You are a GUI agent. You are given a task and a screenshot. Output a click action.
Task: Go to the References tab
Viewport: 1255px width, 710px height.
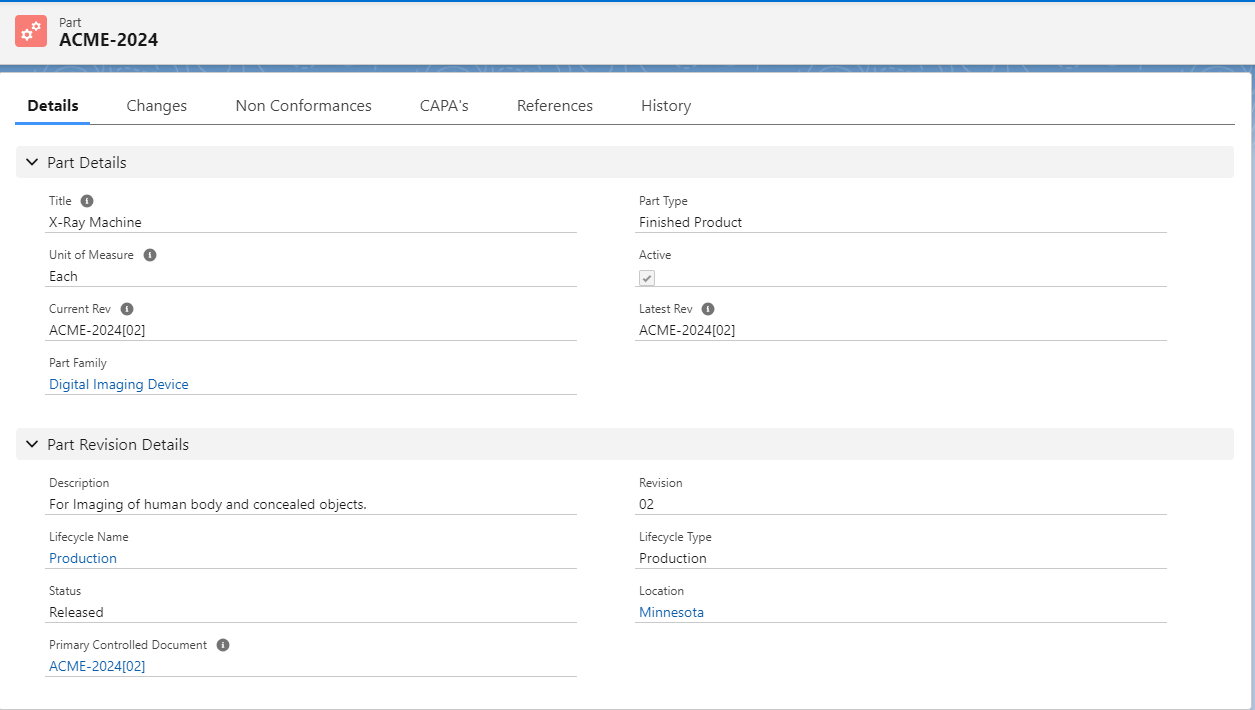coord(554,106)
